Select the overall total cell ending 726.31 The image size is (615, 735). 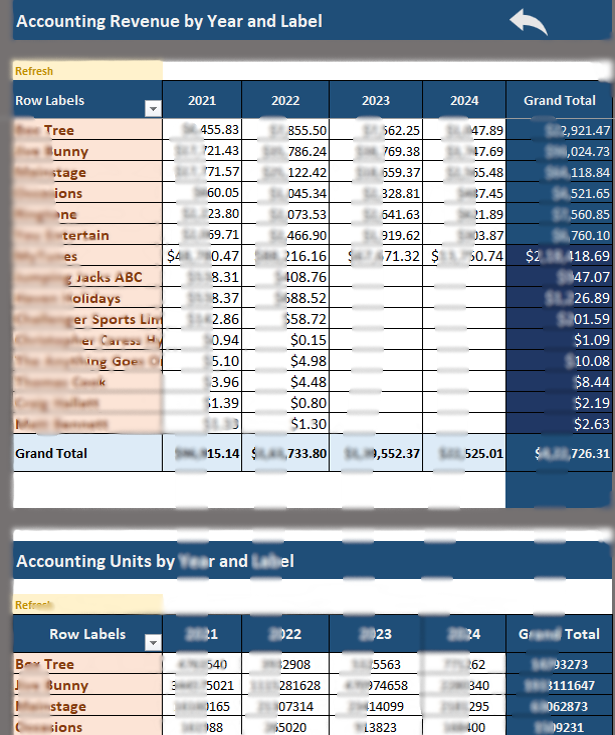[x=559, y=453]
